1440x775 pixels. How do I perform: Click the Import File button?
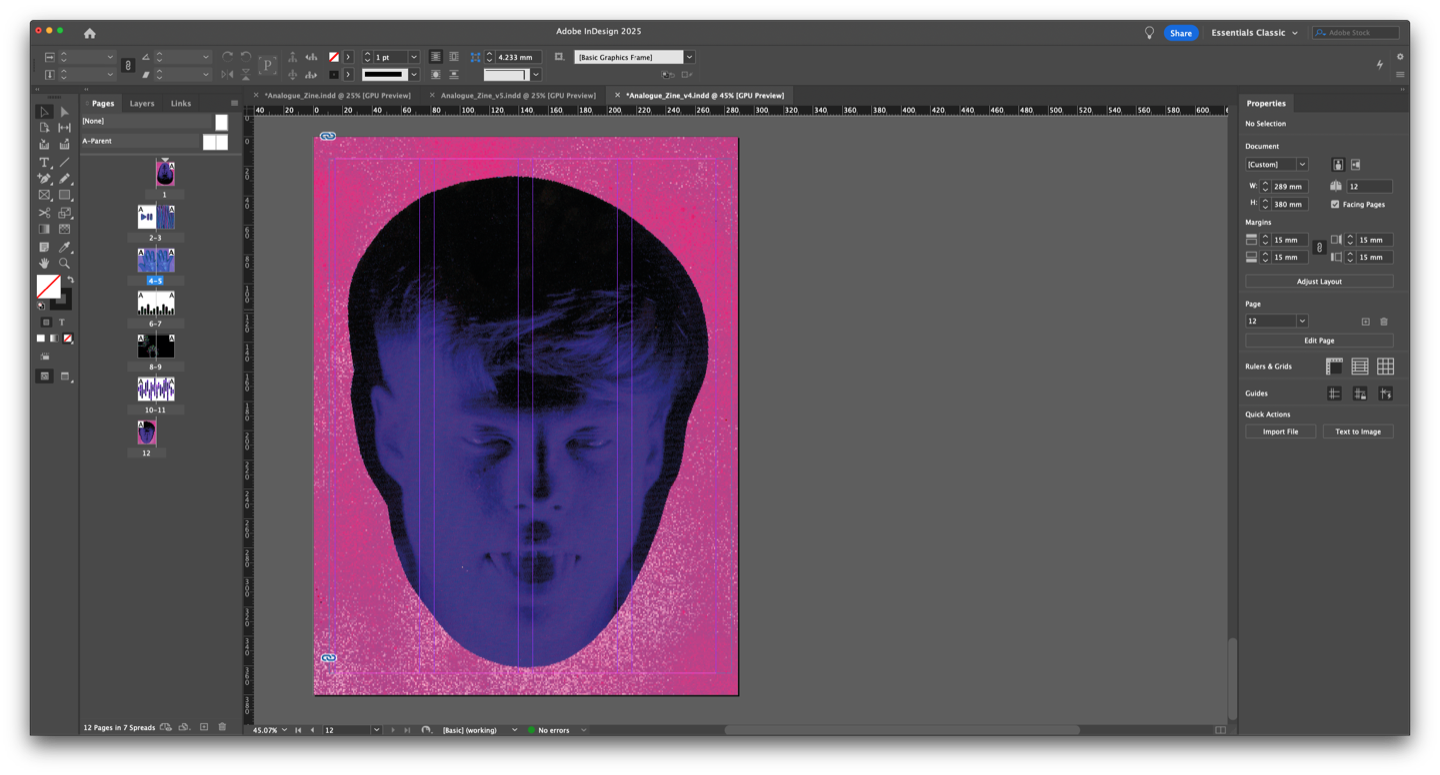(1280, 432)
